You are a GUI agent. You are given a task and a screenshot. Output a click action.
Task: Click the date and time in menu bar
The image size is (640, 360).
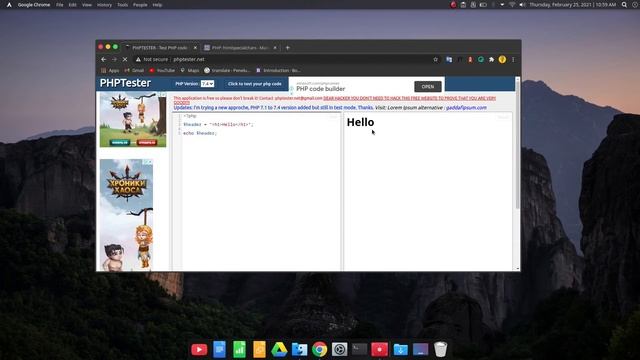tap(572, 5)
